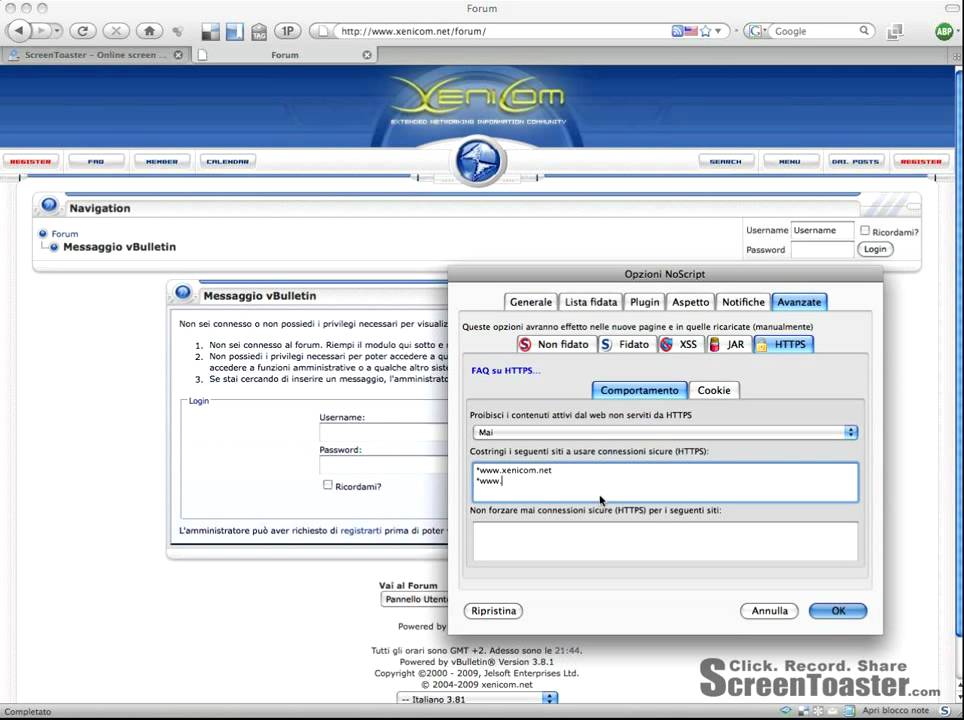Click the search magnifier icon
Viewport: 964px width, 720px height.
pos(864,30)
